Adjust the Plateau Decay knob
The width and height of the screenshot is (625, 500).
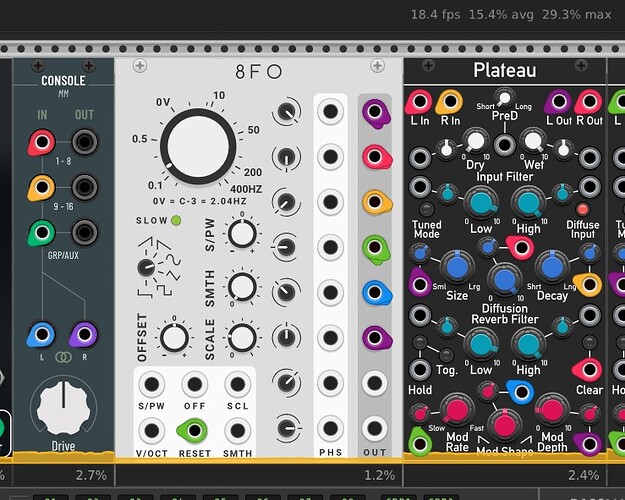click(552, 267)
